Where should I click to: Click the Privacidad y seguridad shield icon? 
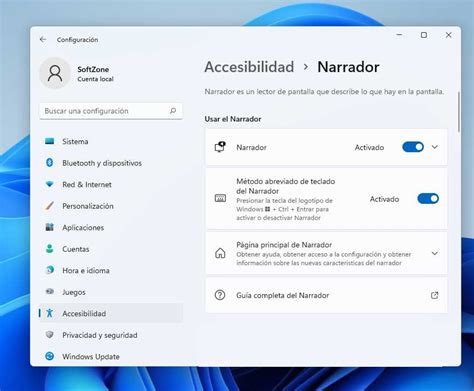pos(50,335)
